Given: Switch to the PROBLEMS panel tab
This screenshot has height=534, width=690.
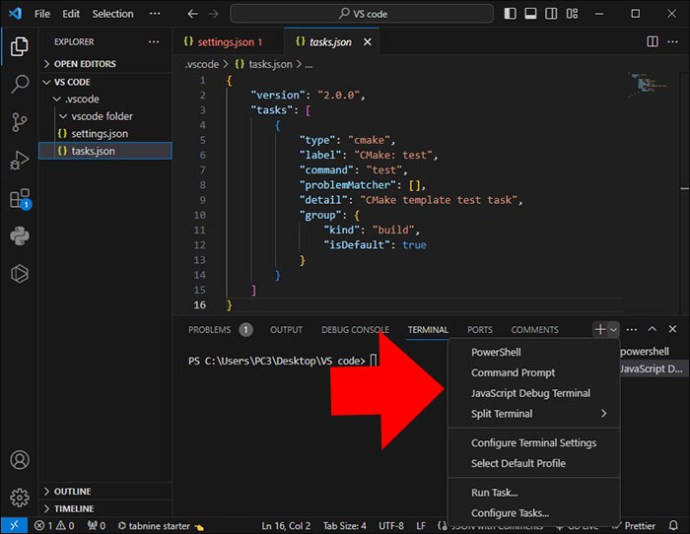Looking at the screenshot, I should [x=209, y=330].
